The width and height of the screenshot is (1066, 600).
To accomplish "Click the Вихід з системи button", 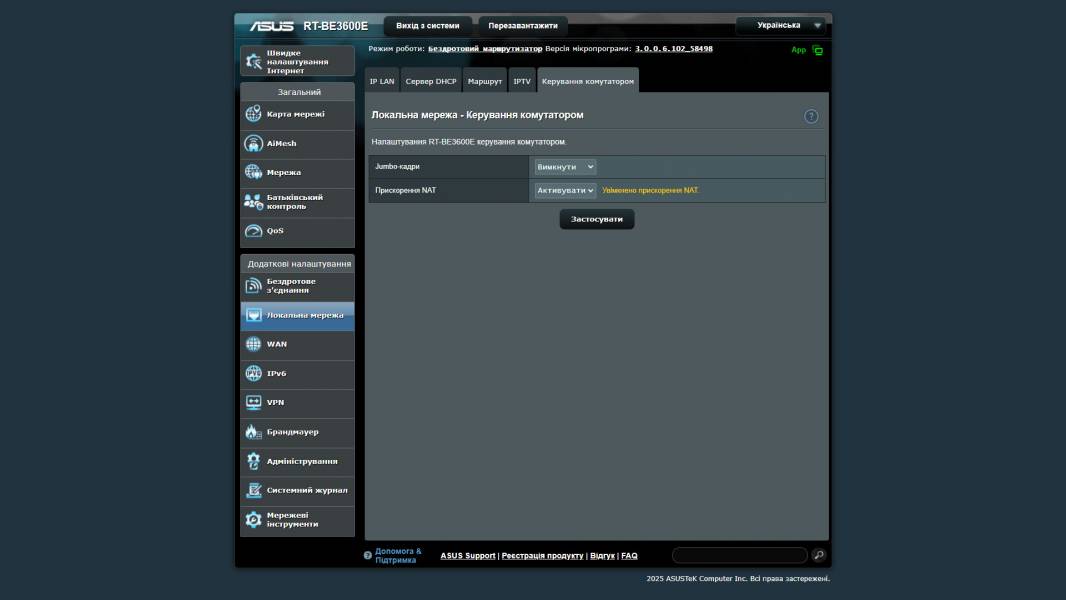I will tap(428, 26).
